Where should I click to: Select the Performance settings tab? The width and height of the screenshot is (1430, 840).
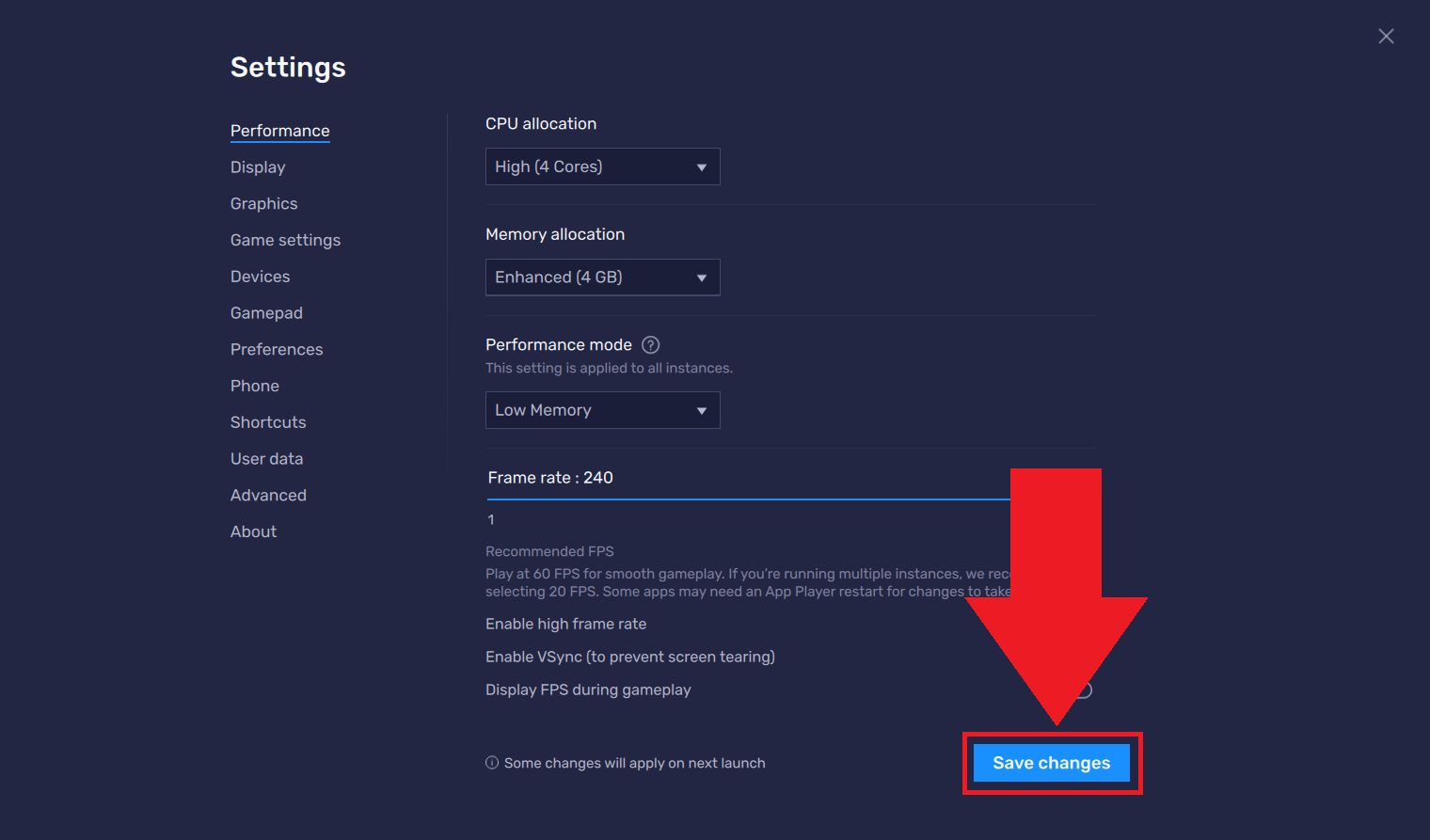pyautogui.click(x=279, y=131)
